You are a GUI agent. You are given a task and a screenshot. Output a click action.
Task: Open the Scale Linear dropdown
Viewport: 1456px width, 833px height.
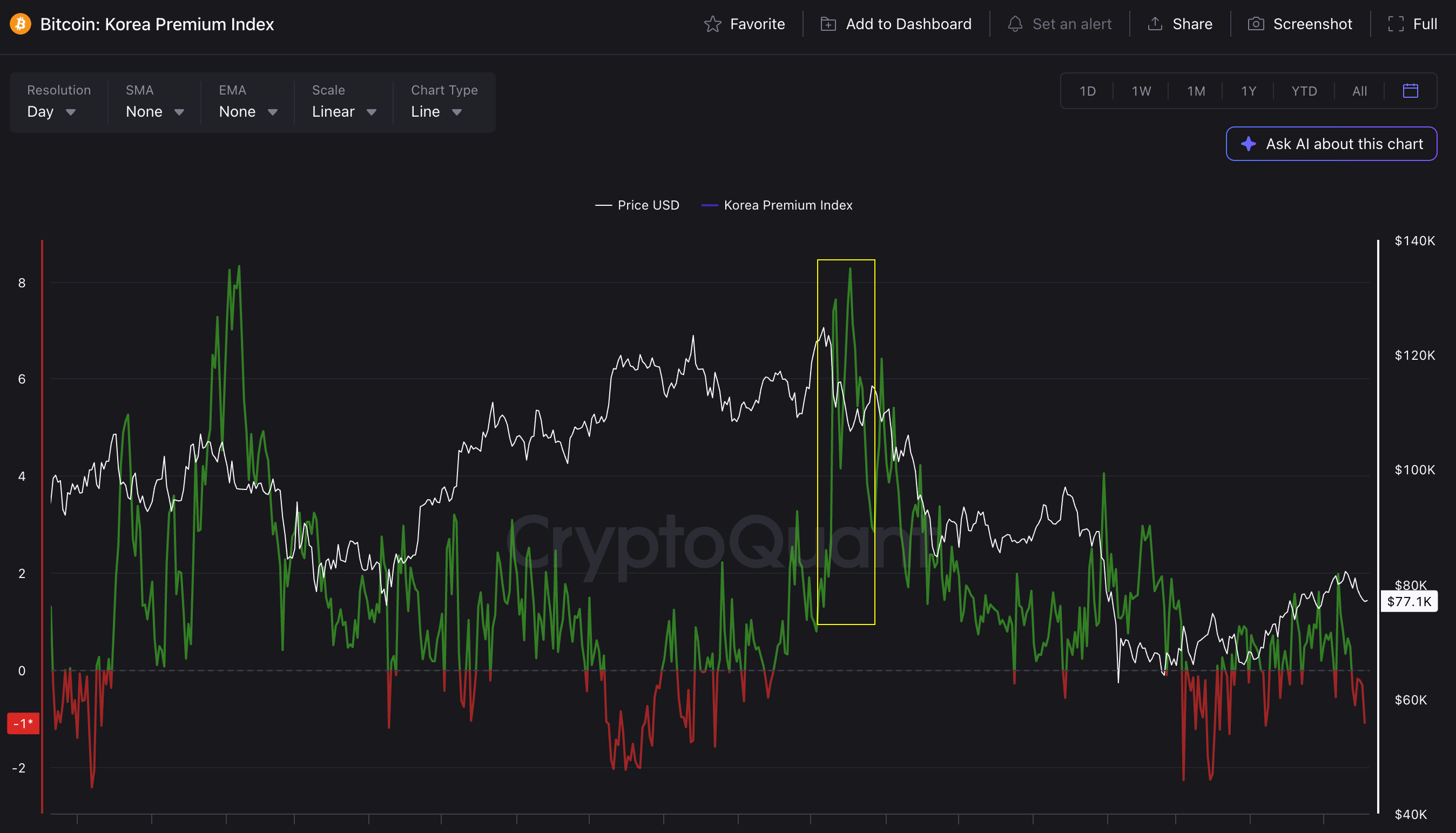343,102
